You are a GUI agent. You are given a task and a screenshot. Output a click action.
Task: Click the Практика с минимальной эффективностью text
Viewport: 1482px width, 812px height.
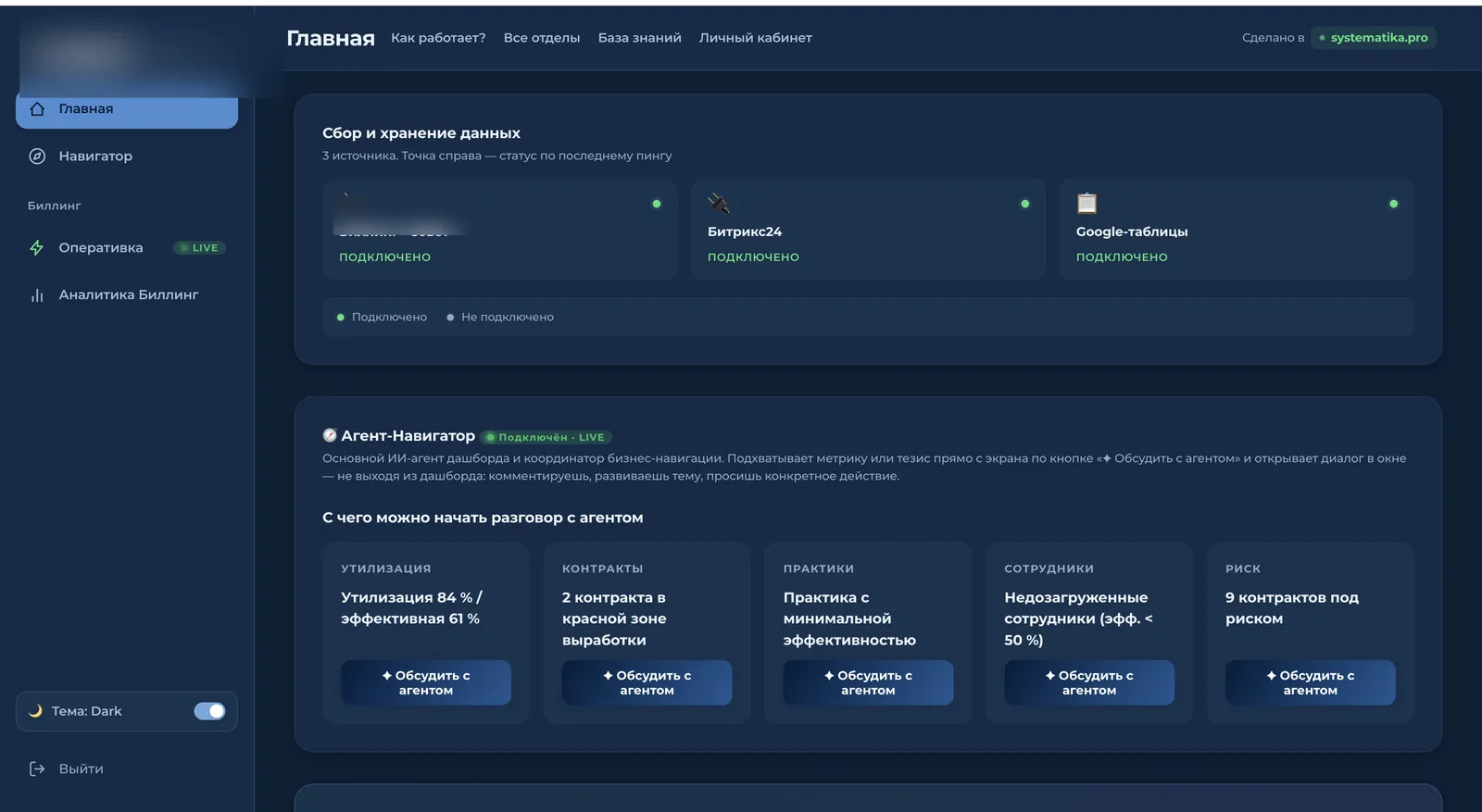[849, 618]
